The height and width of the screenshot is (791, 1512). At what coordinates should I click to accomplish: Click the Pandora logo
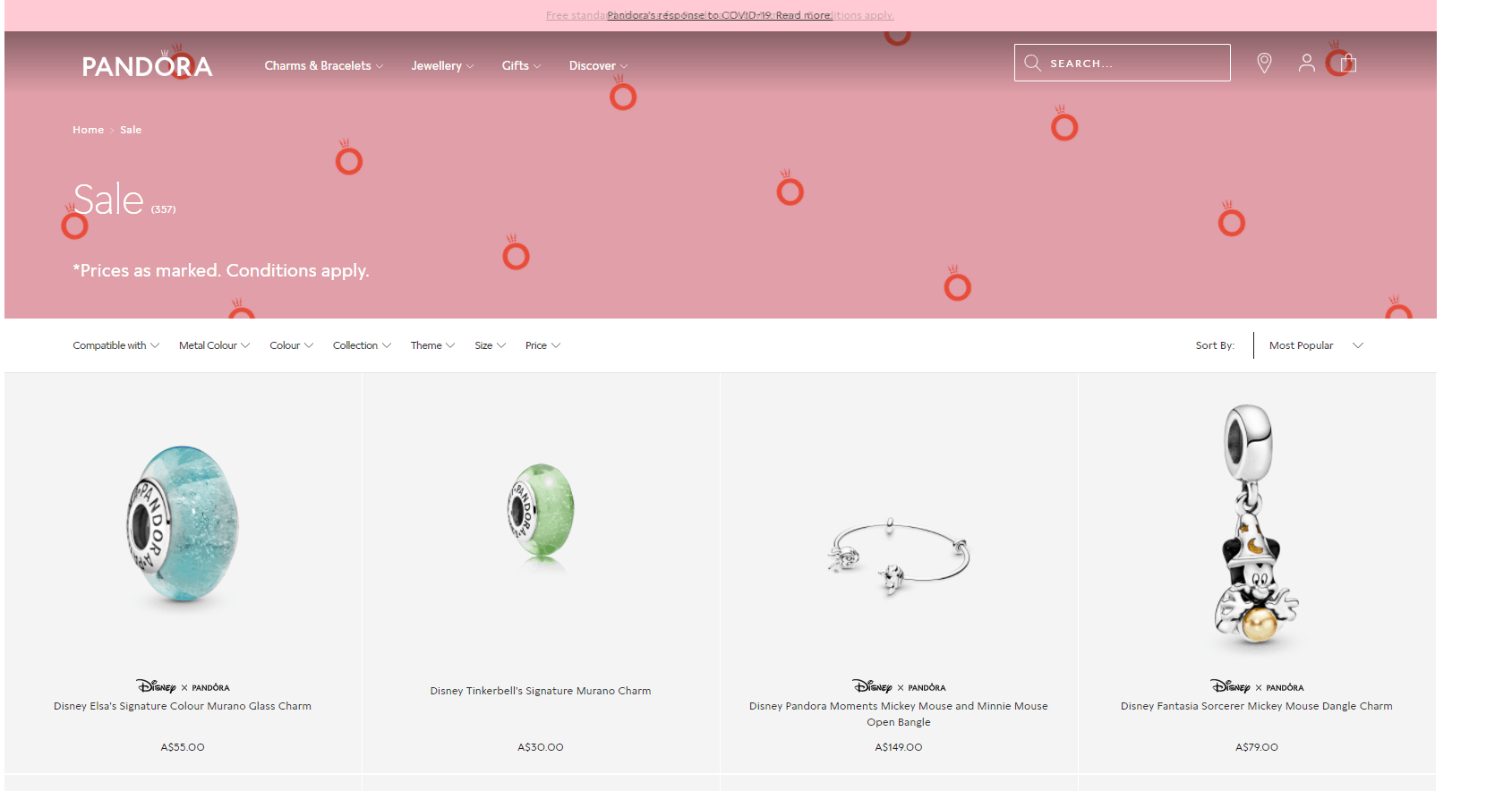tap(147, 65)
